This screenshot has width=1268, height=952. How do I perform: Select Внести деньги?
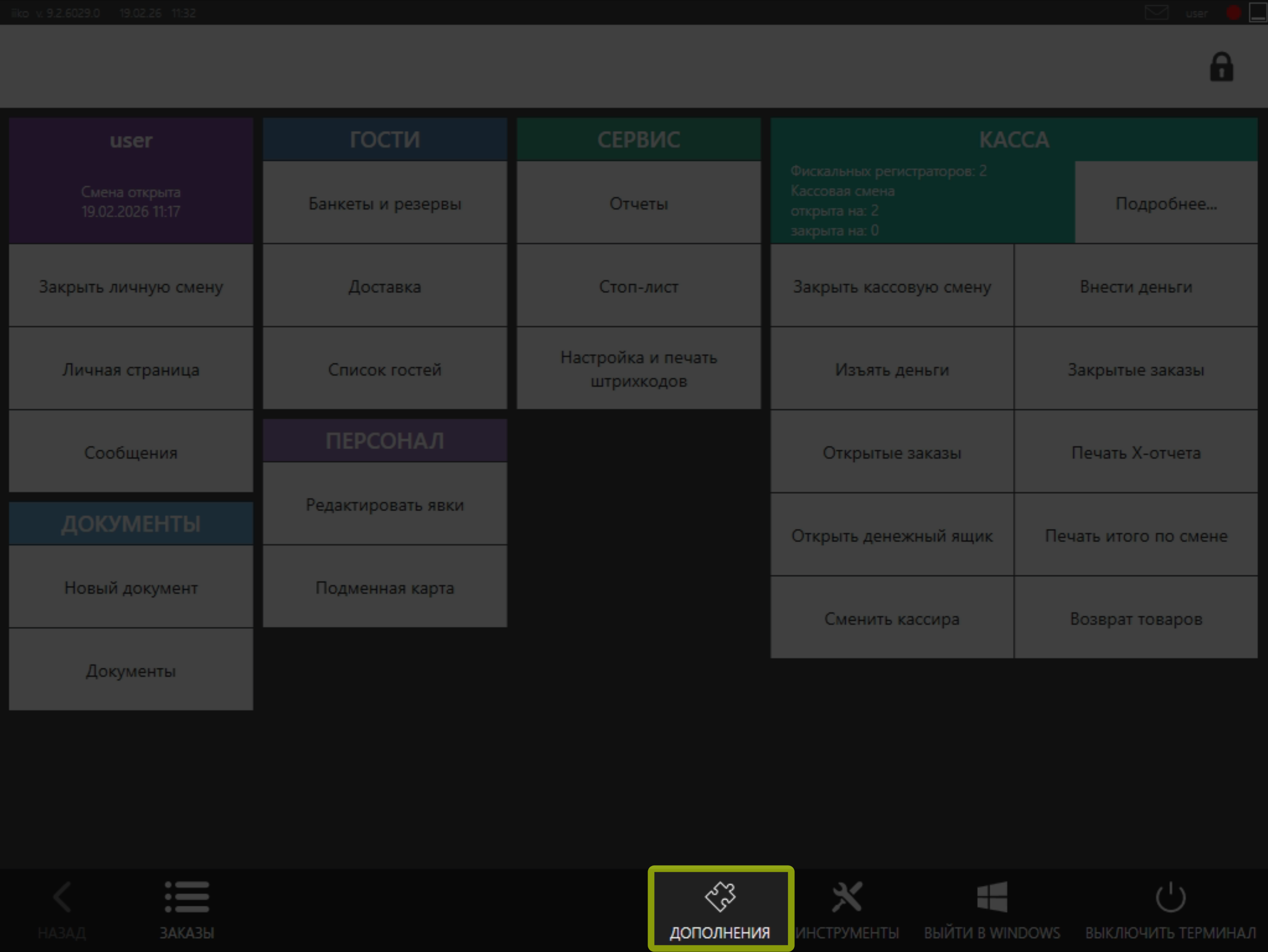point(1136,286)
